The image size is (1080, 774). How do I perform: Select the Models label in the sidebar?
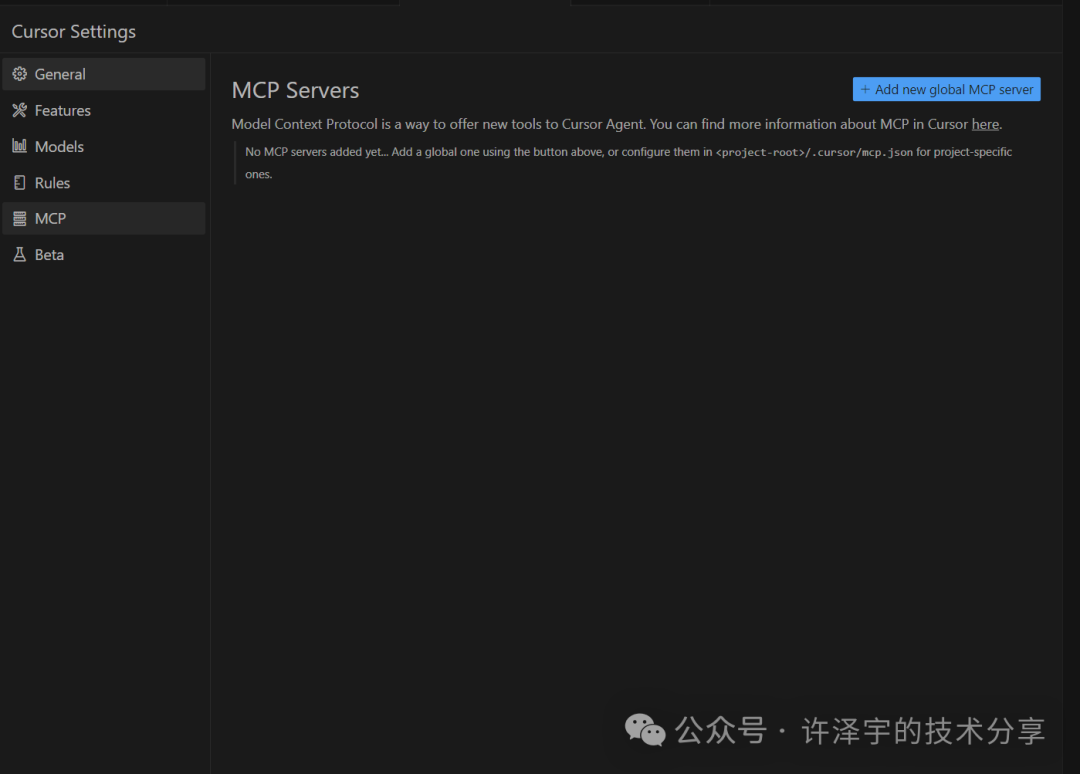click(59, 146)
